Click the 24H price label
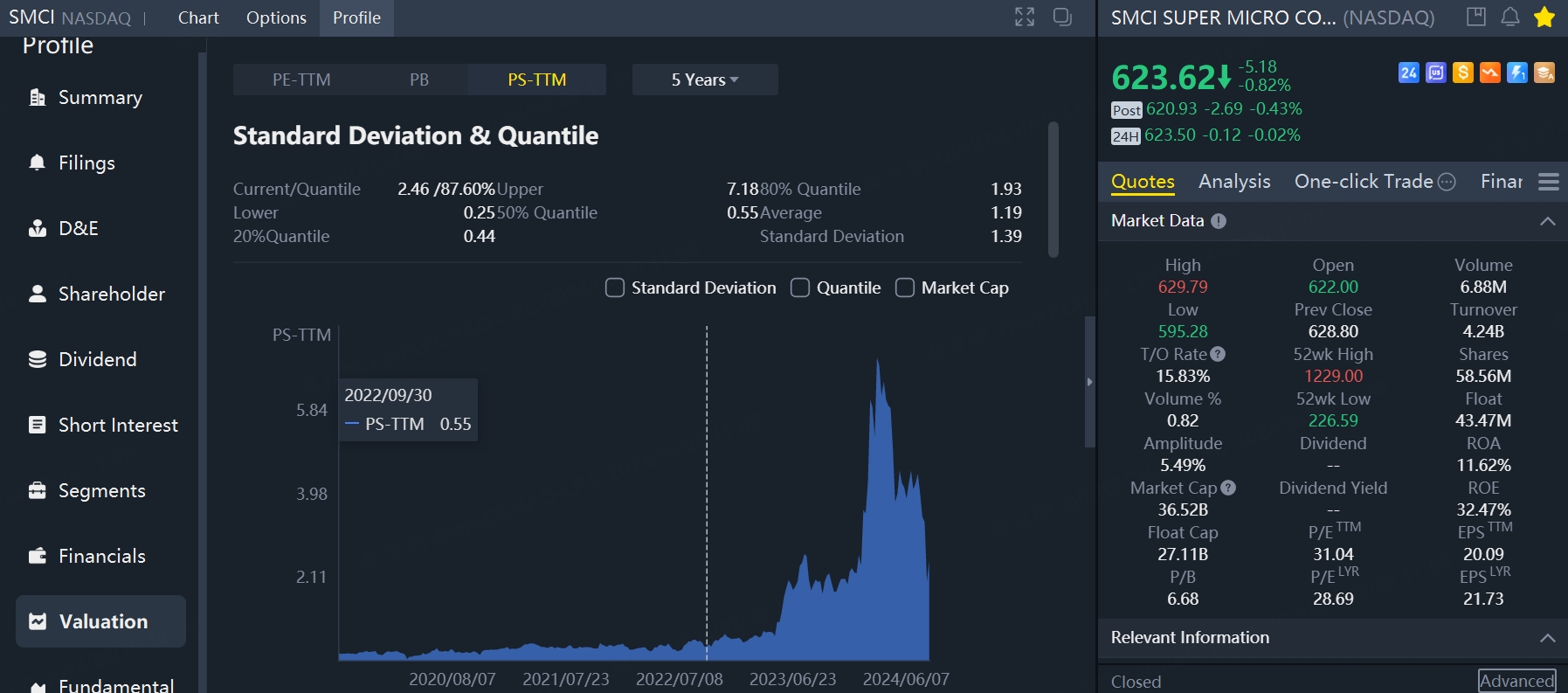This screenshot has width=1568, height=693. point(1126,136)
